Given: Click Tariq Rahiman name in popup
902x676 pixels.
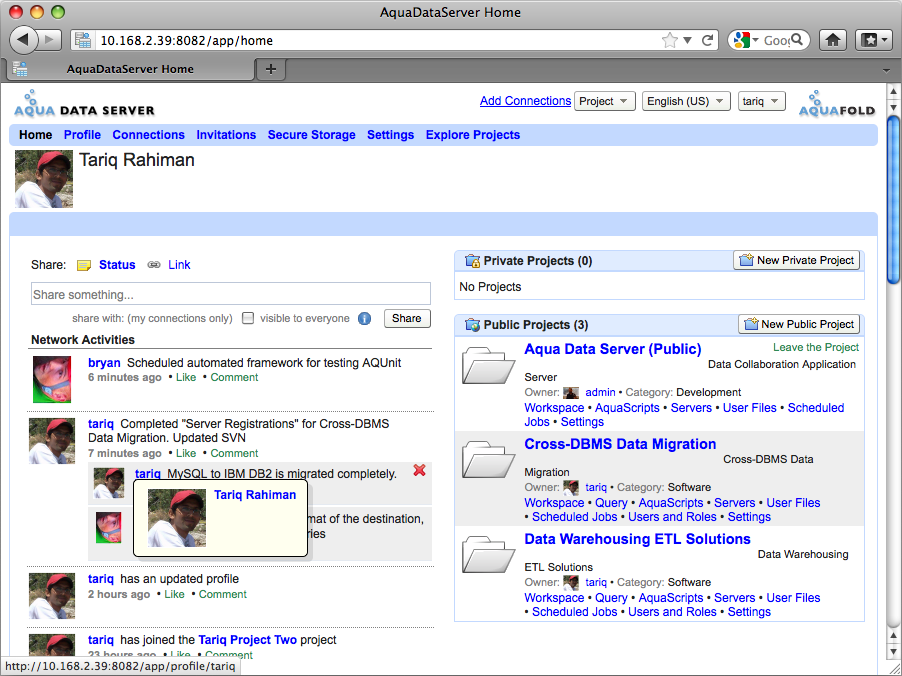Looking at the screenshot, I should 255,495.
